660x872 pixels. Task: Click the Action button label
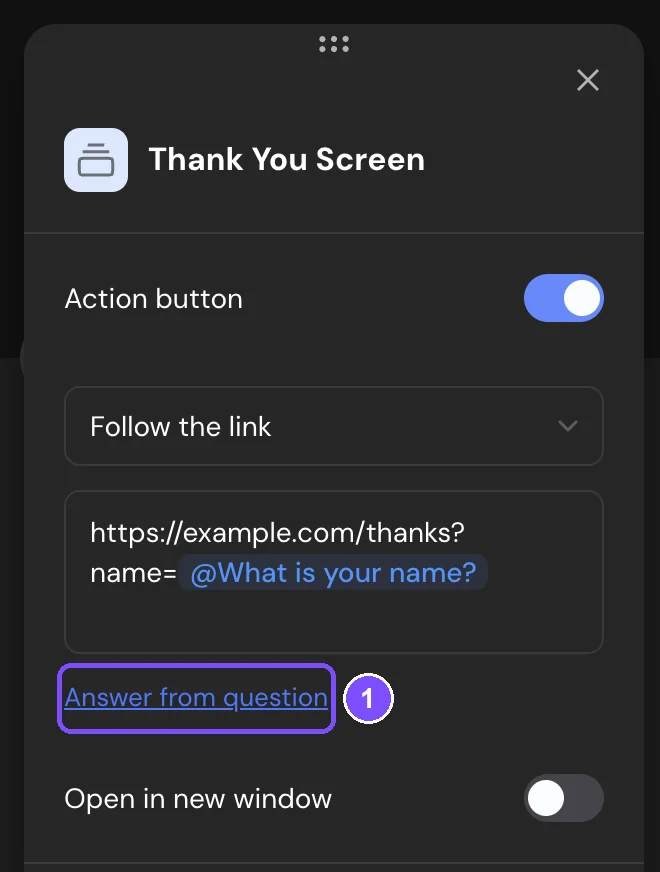153,299
